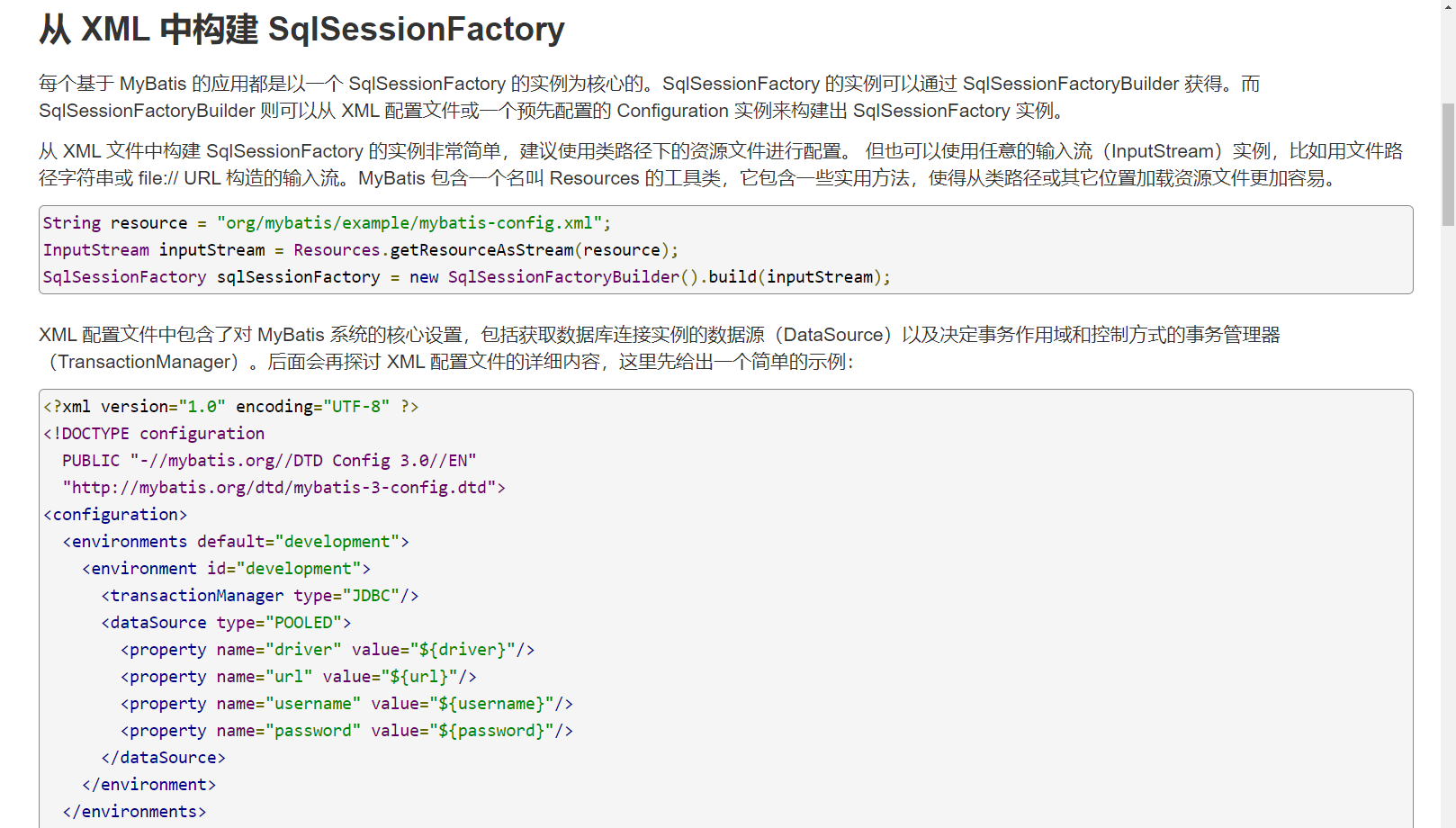Click the transactionManager type="JDBC" line
This screenshot has height=828, width=1456.
[x=260, y=596]
